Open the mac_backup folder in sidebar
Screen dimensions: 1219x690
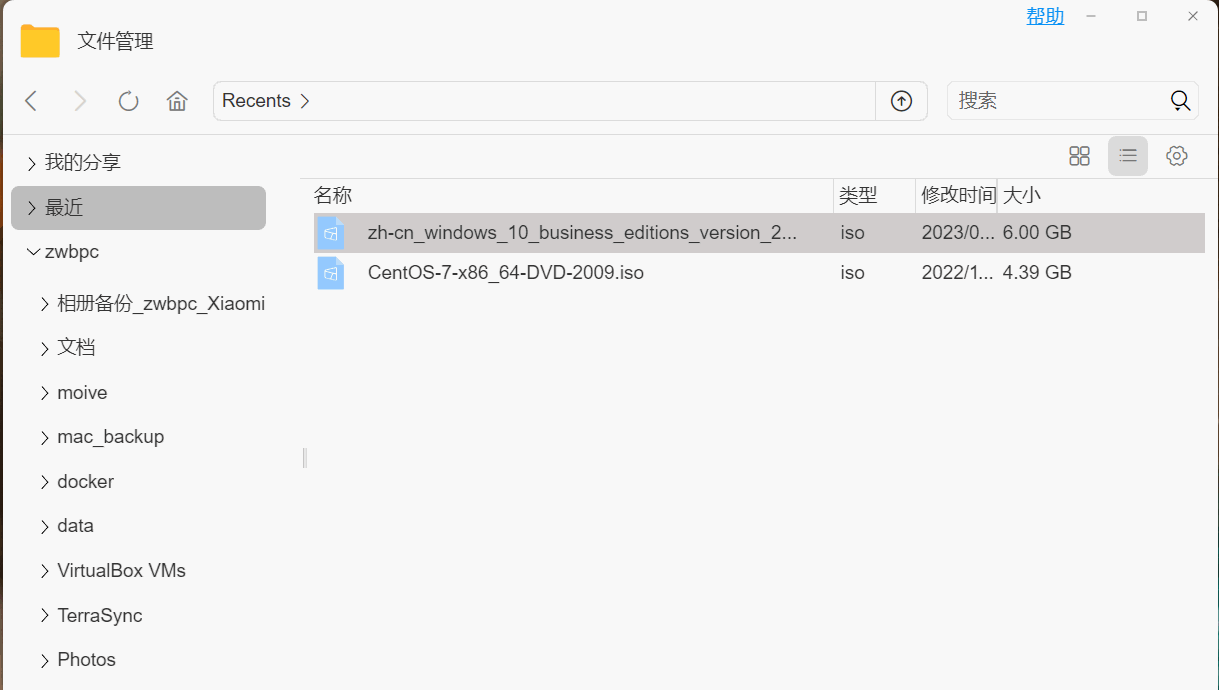tap(110, 437)
